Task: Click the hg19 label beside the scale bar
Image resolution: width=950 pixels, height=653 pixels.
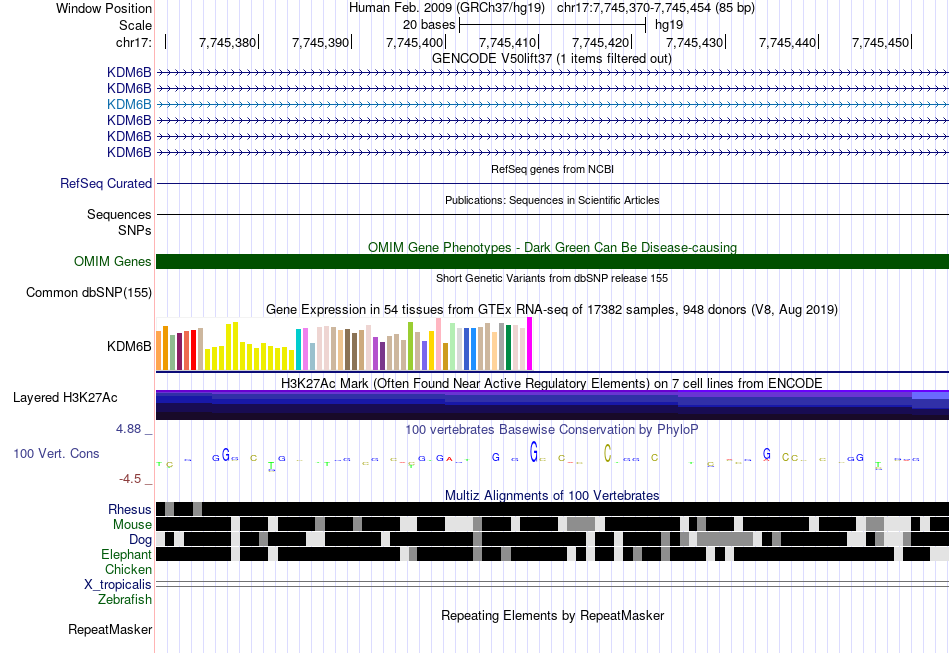Action: coord(668,25)
